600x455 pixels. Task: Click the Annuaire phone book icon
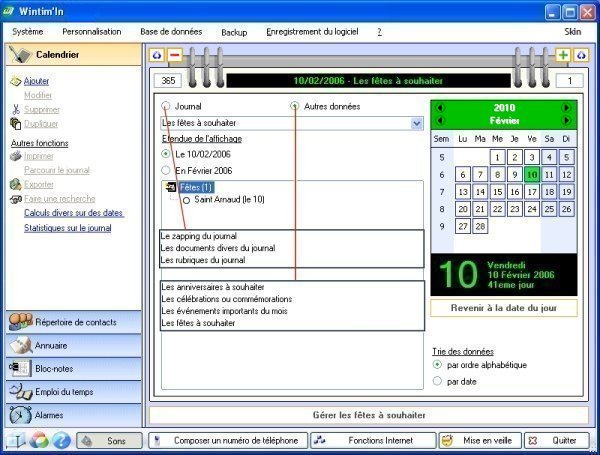point(21,345)
